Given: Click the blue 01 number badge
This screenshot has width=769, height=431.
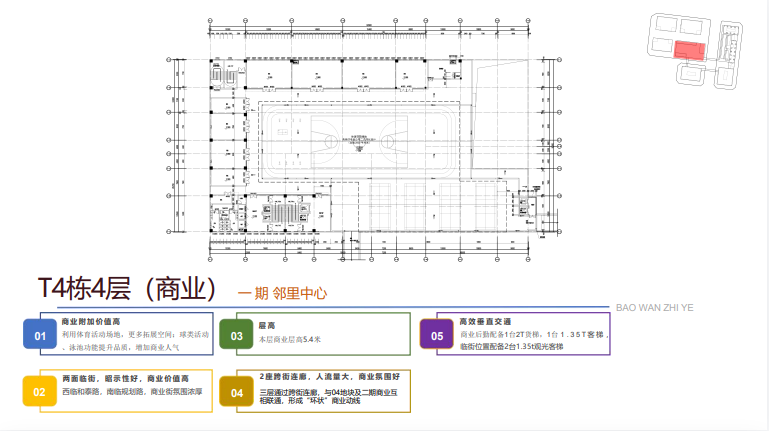Looking at the screenshot, I should click(x=40, y=333).
